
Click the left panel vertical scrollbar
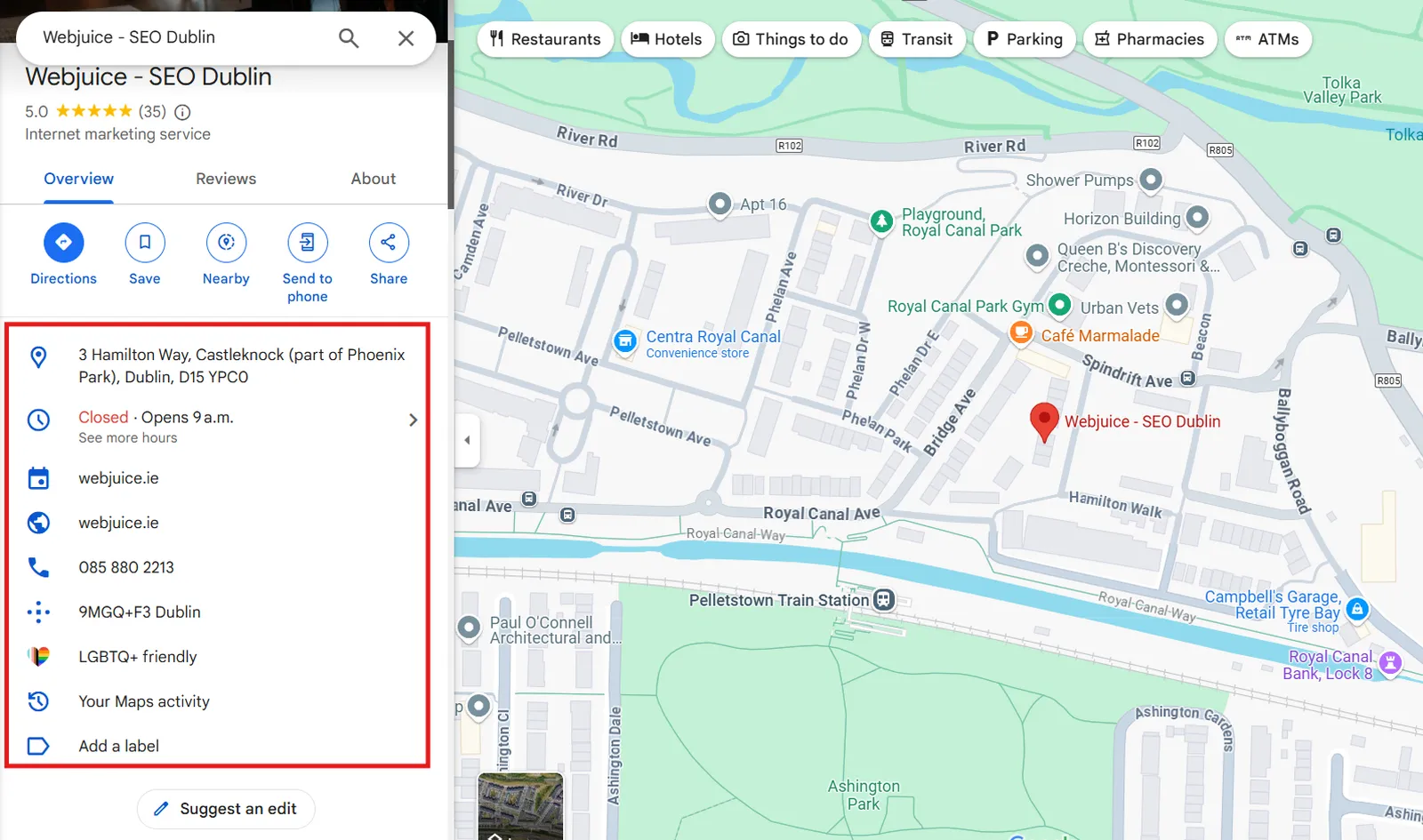[451, 124]
